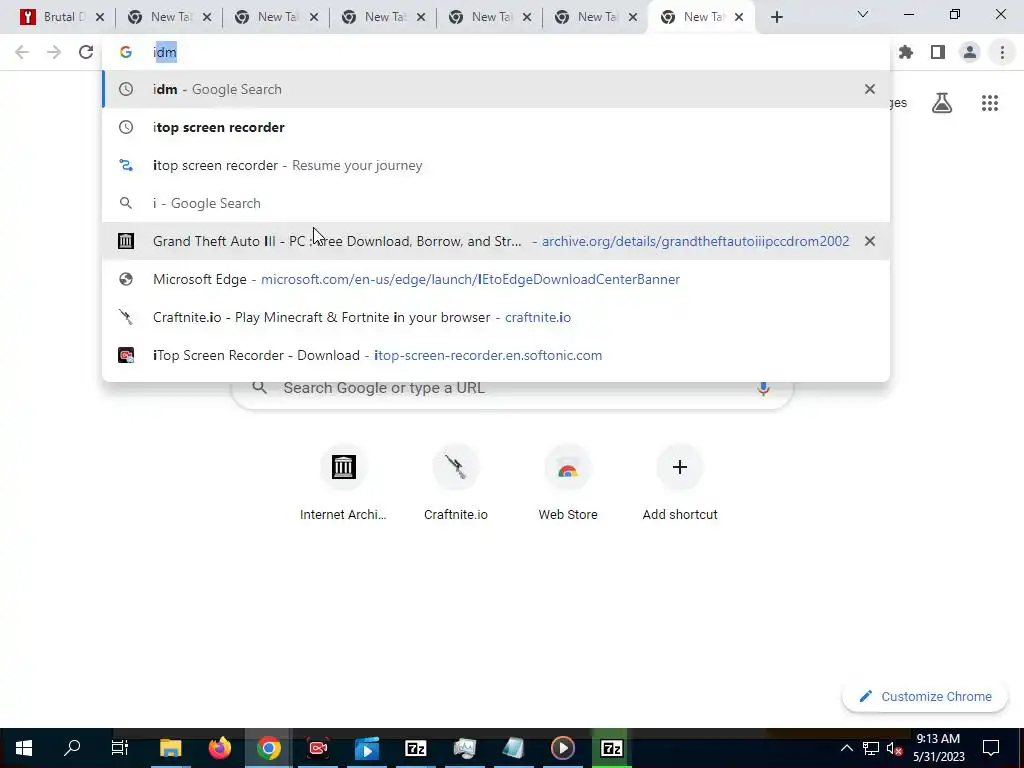Reload the page with the refresh icon
This screenshot has height=768, width=1024.
[x=86, y=52]
